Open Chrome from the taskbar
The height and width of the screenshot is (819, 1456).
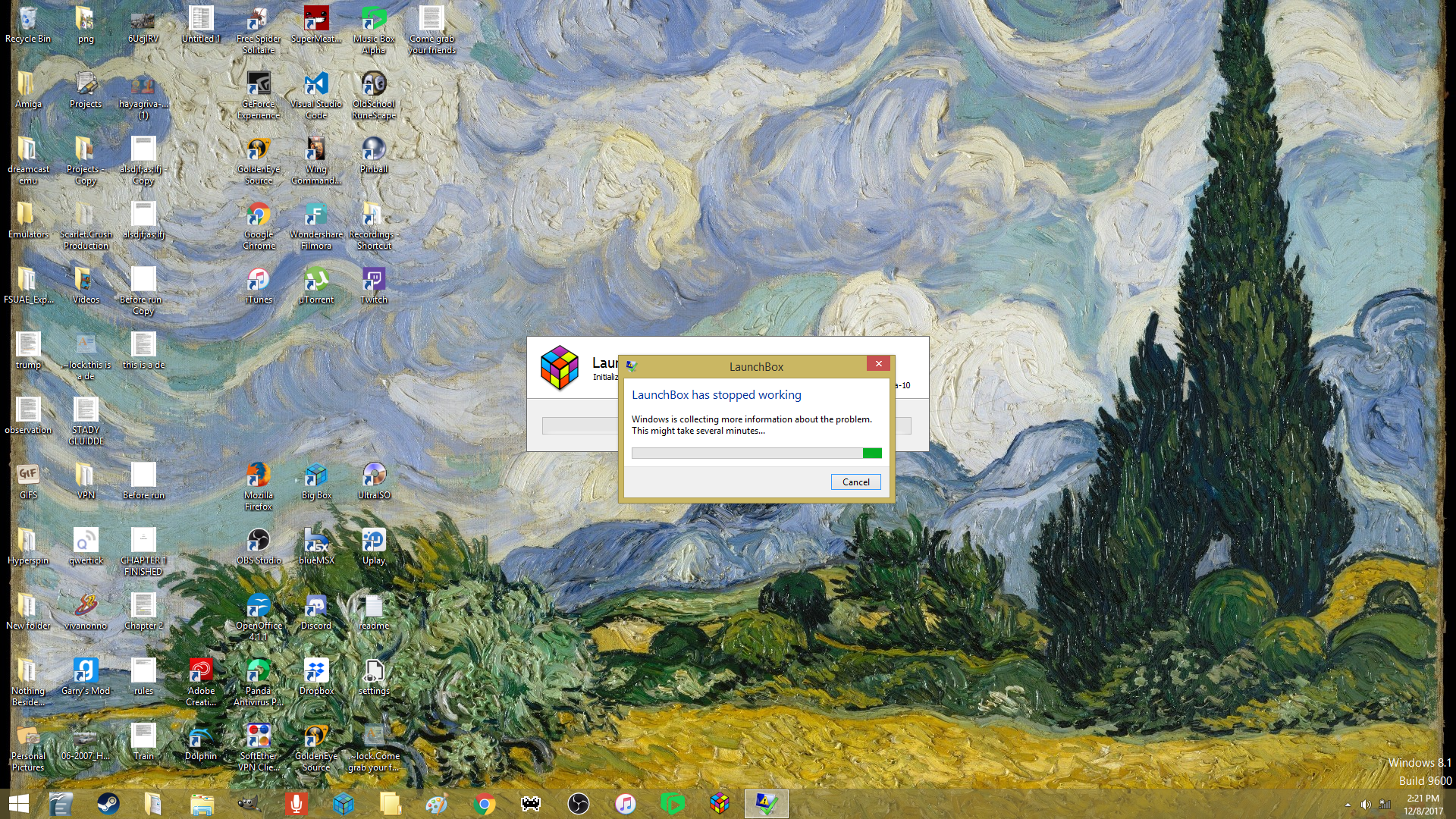tap(484, 804)
